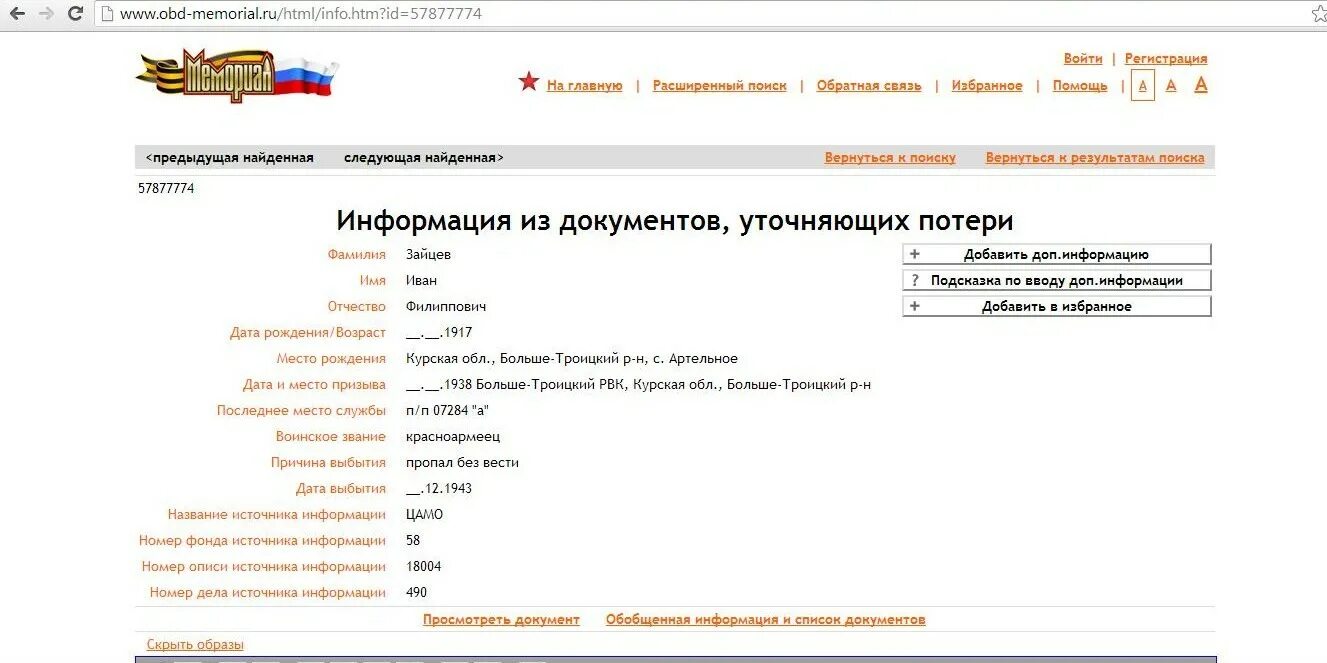
Task: Collapse document images via Скрыть образы
Action: click(x=195, y=644)
